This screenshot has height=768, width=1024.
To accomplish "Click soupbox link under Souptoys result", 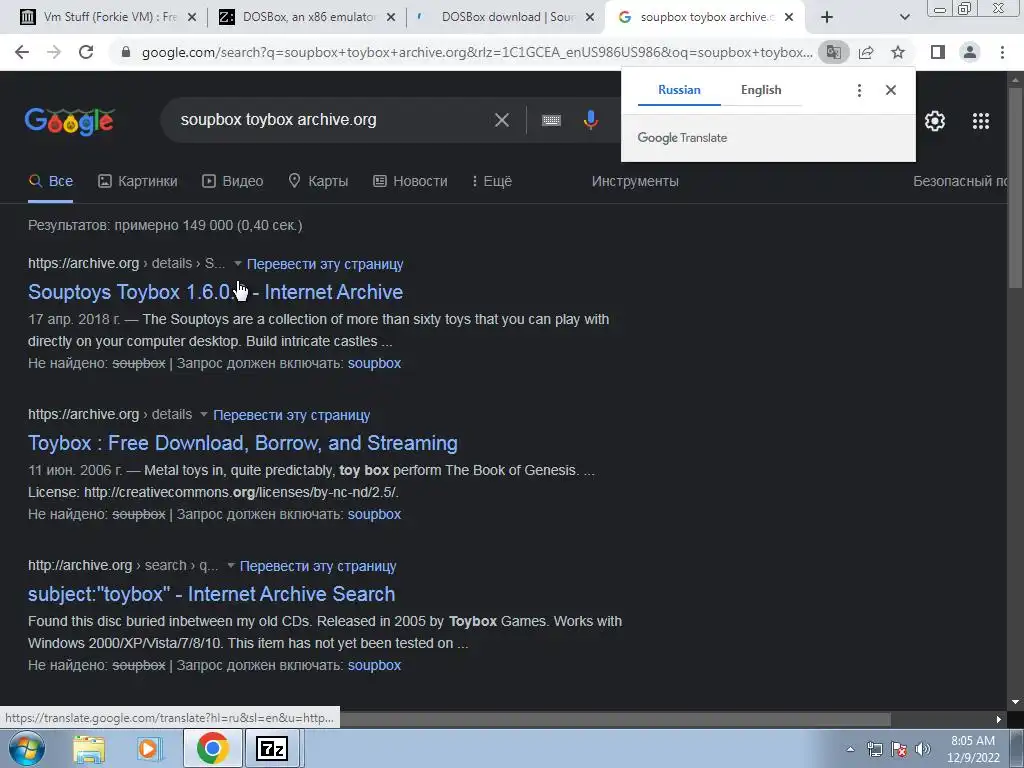I will 374,363.
